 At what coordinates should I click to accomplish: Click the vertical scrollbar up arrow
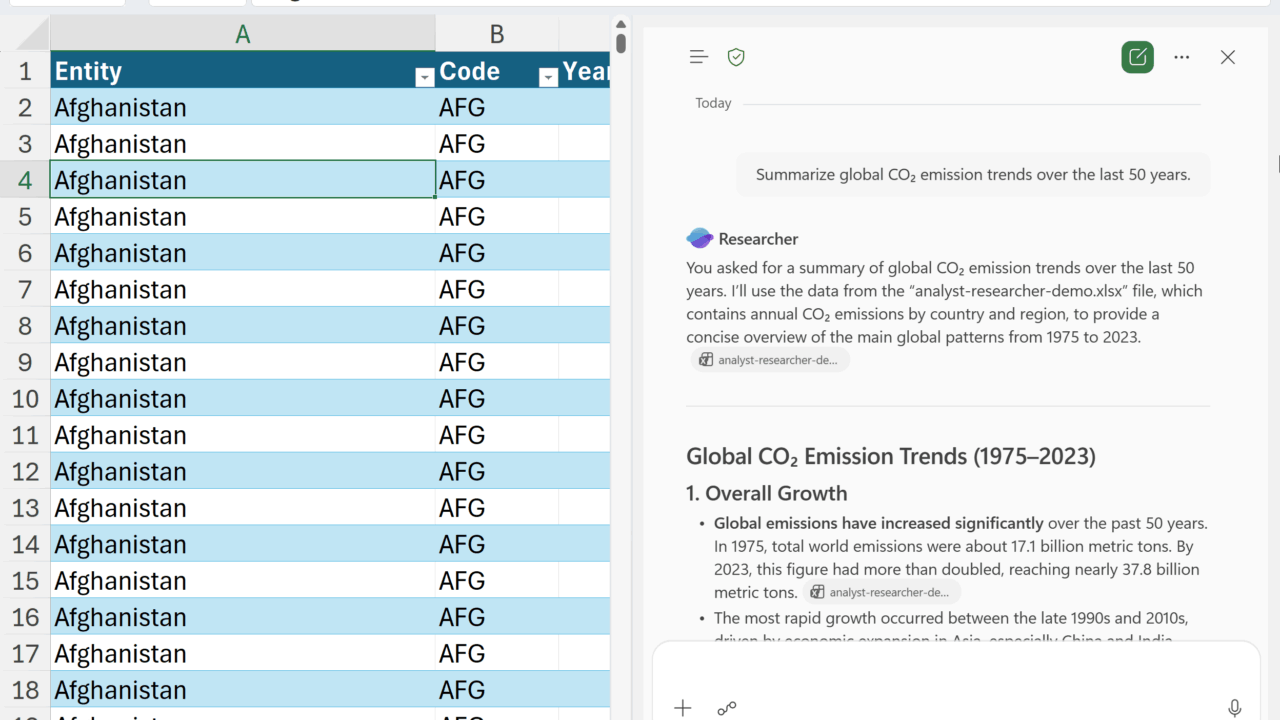621,25
